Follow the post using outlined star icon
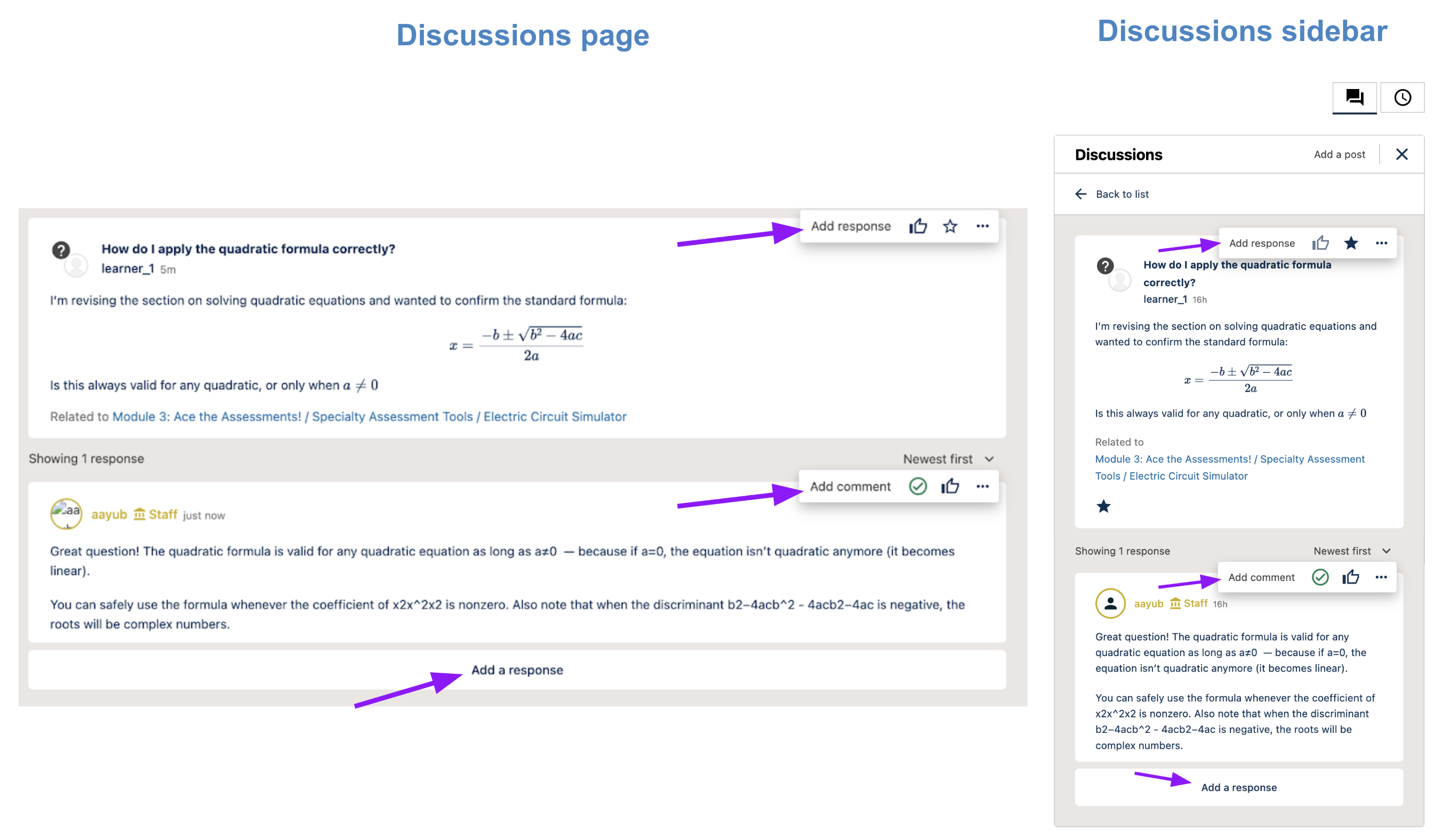 tap(950, 227)
